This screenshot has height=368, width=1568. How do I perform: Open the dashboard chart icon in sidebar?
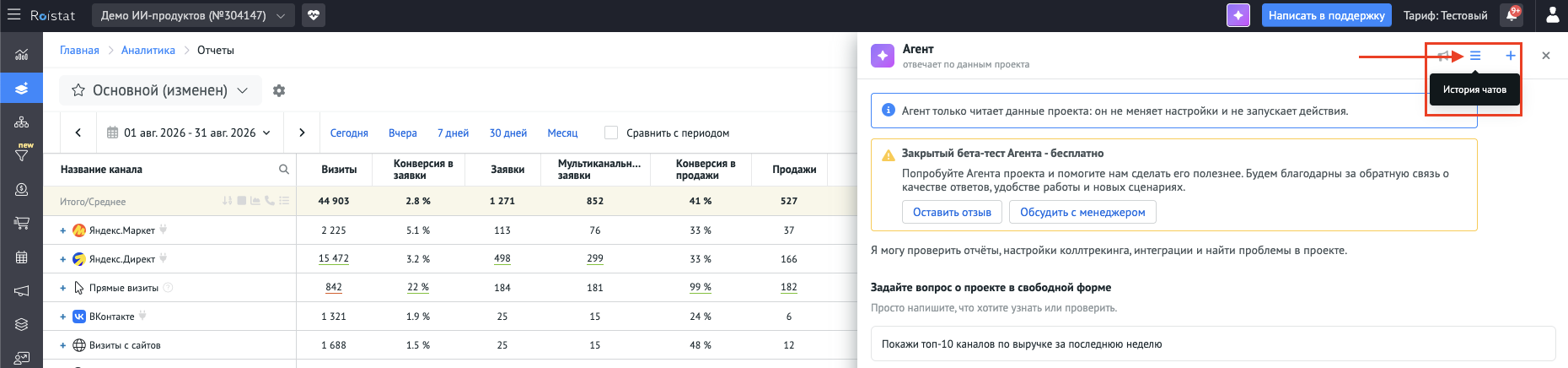[21, 55]
